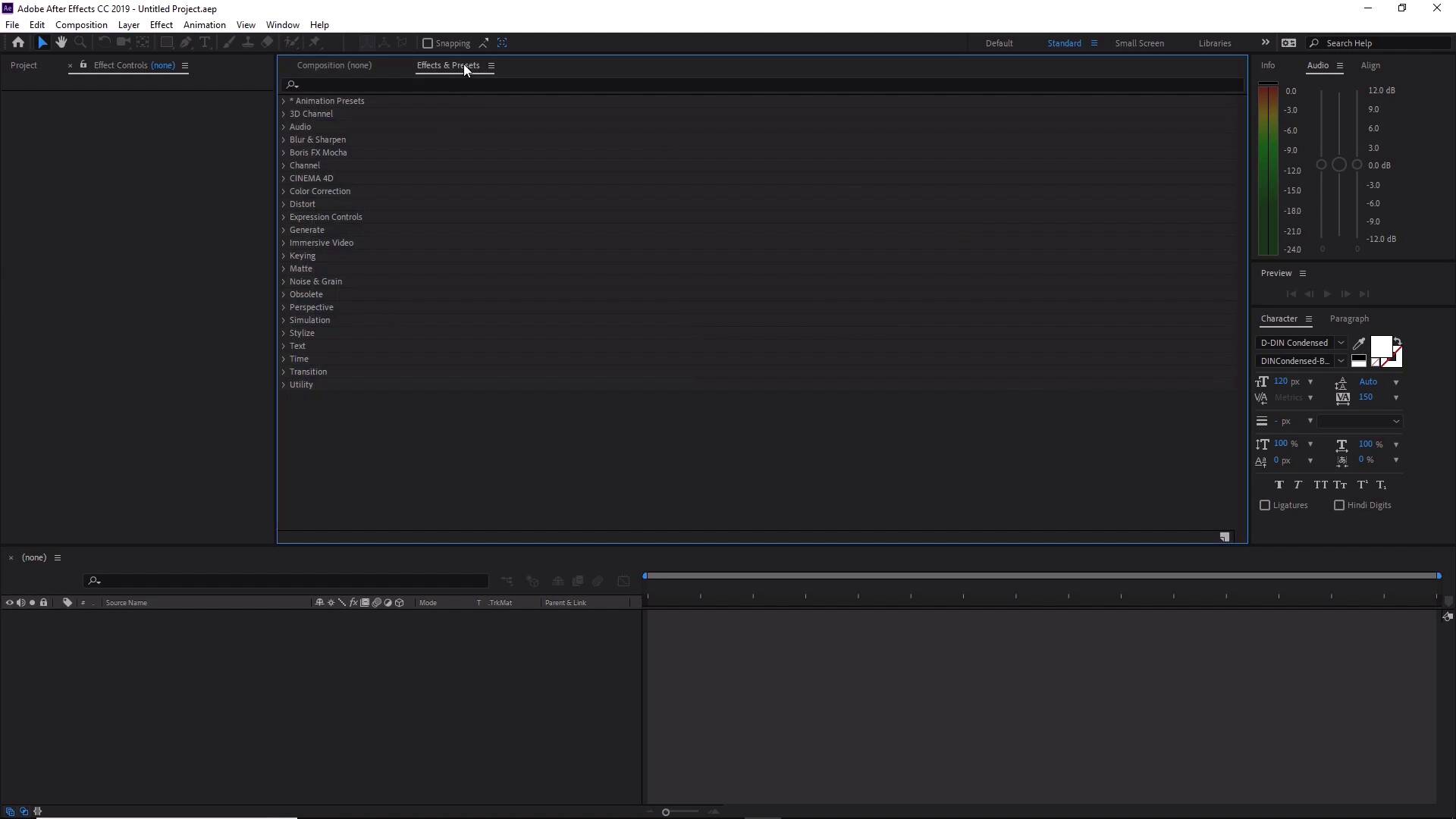Select the Hand tool
Viewport: 1456px width, 819px height.
coord(61,43)
